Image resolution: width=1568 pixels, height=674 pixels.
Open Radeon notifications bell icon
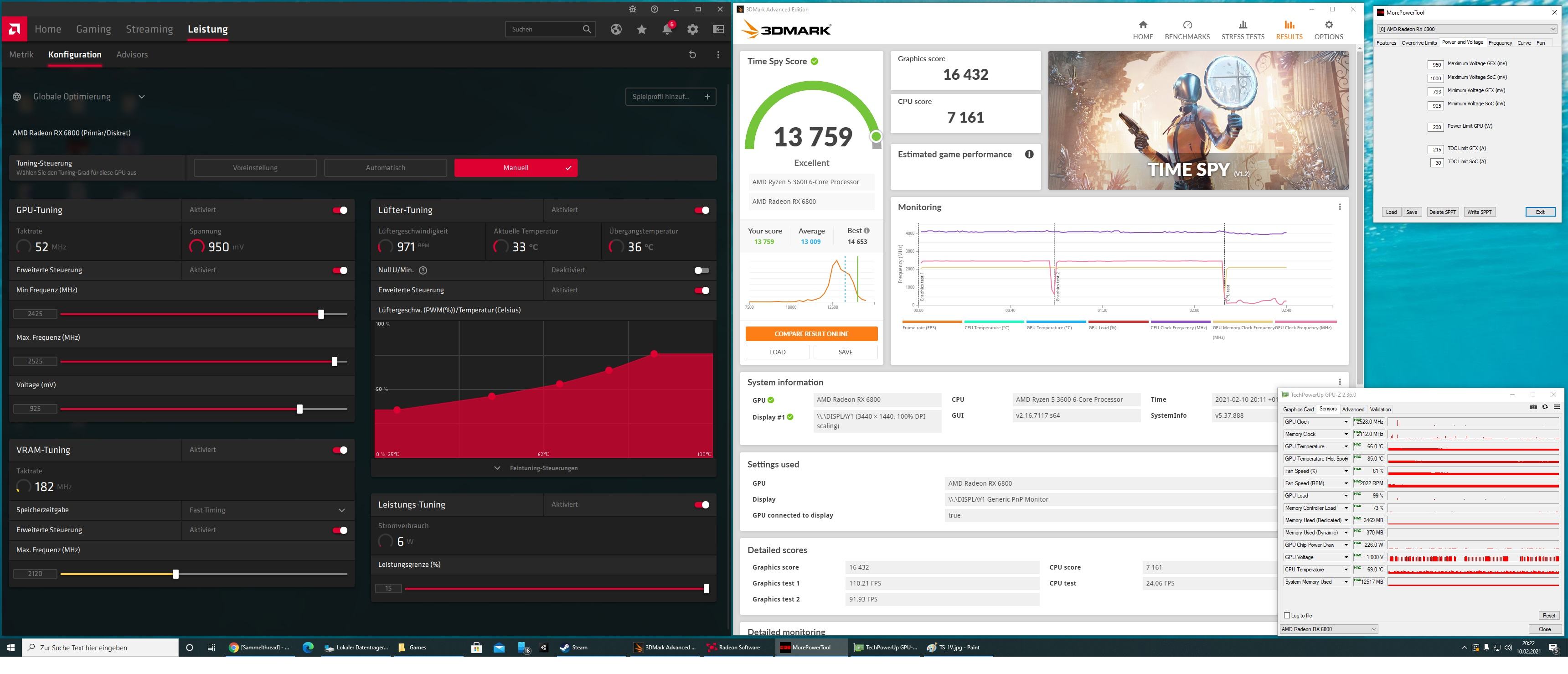click(667, 29)
